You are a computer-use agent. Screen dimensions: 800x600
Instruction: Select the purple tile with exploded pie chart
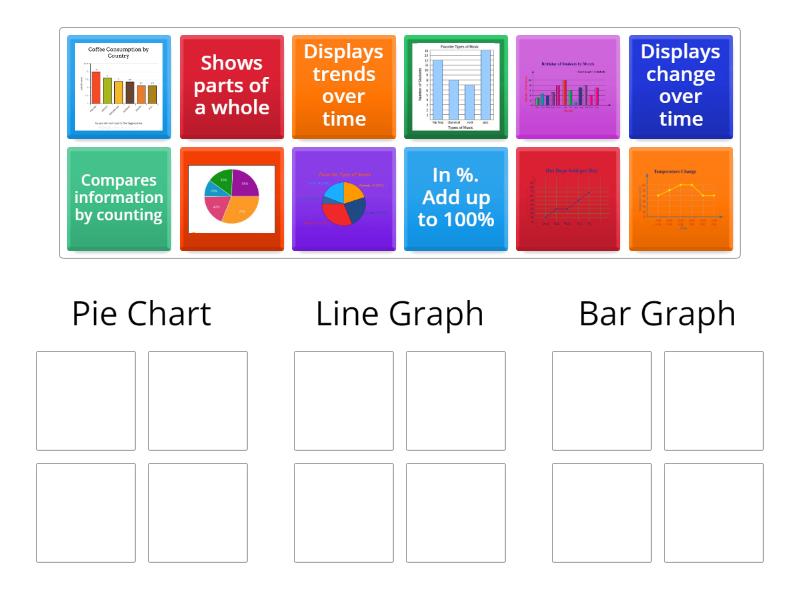[x=344, y=199]
